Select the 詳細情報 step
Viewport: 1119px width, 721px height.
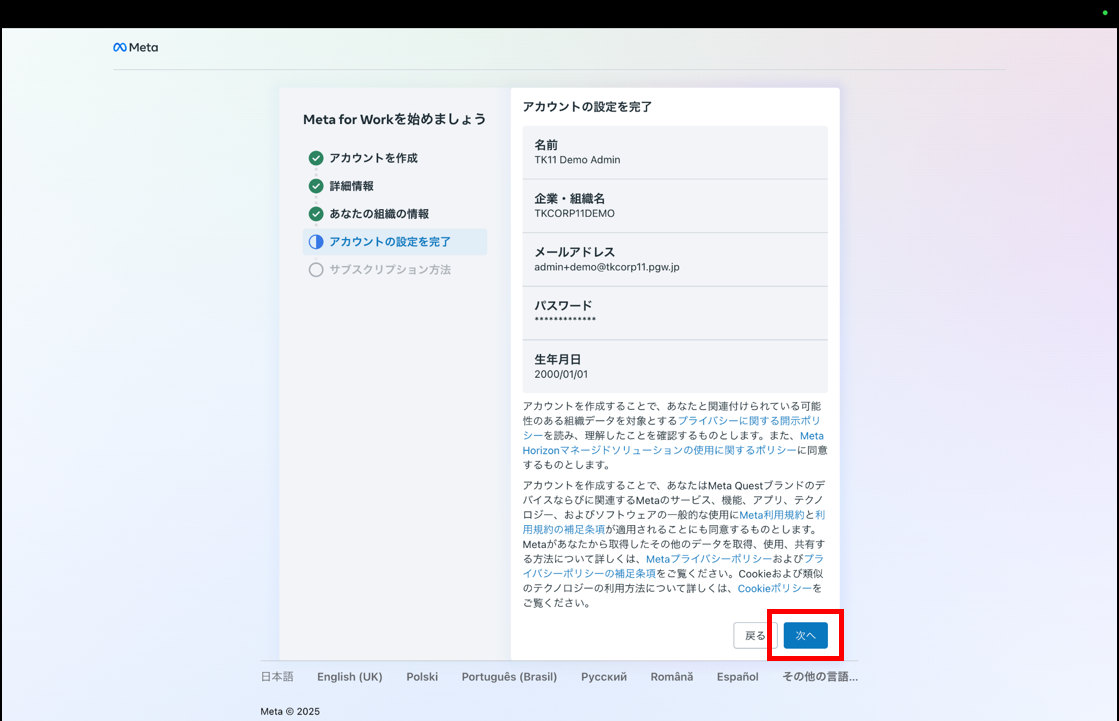click(351, 186)
